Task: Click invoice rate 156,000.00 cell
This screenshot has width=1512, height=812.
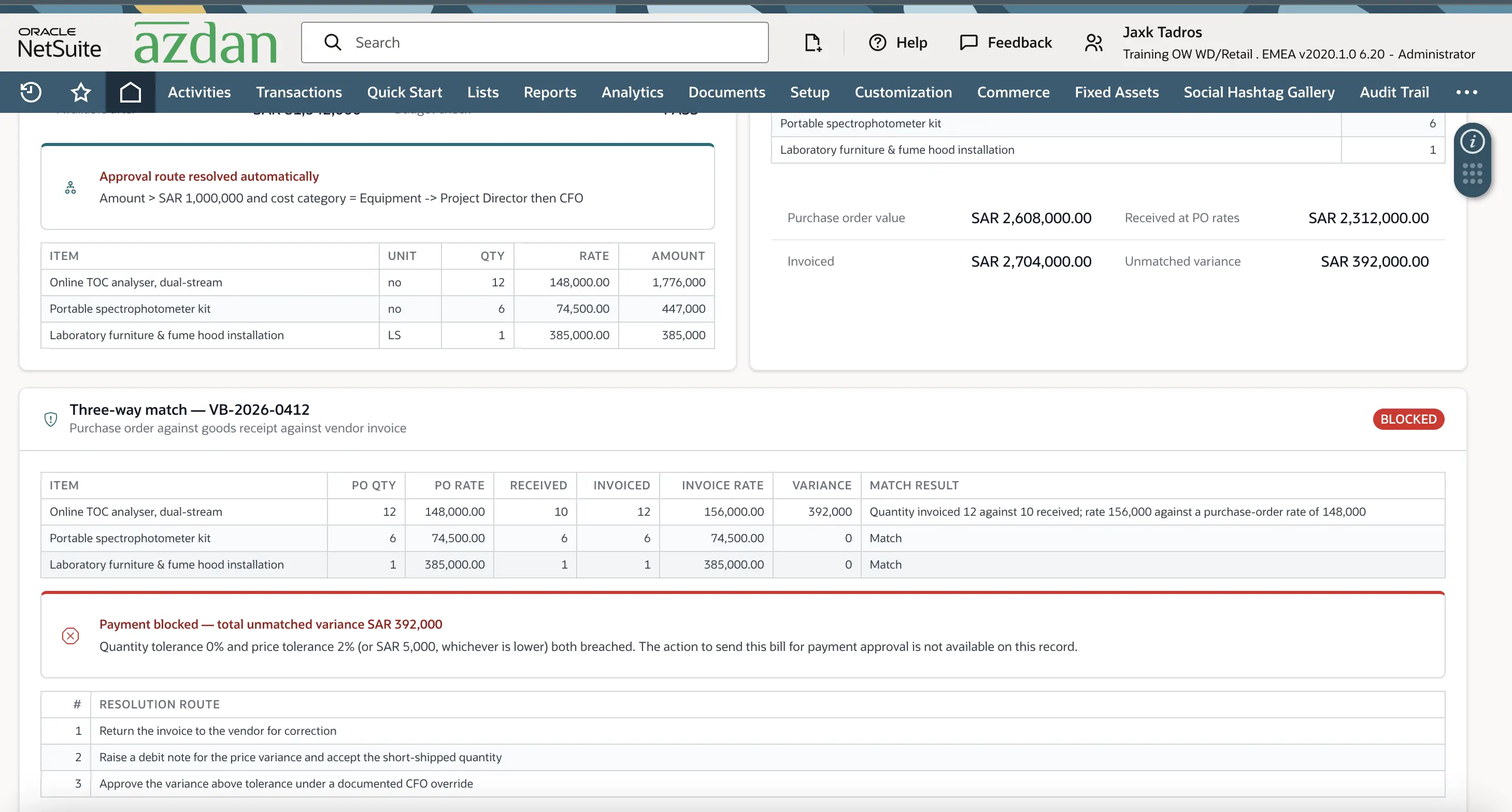Action: (x=734, y=512)
